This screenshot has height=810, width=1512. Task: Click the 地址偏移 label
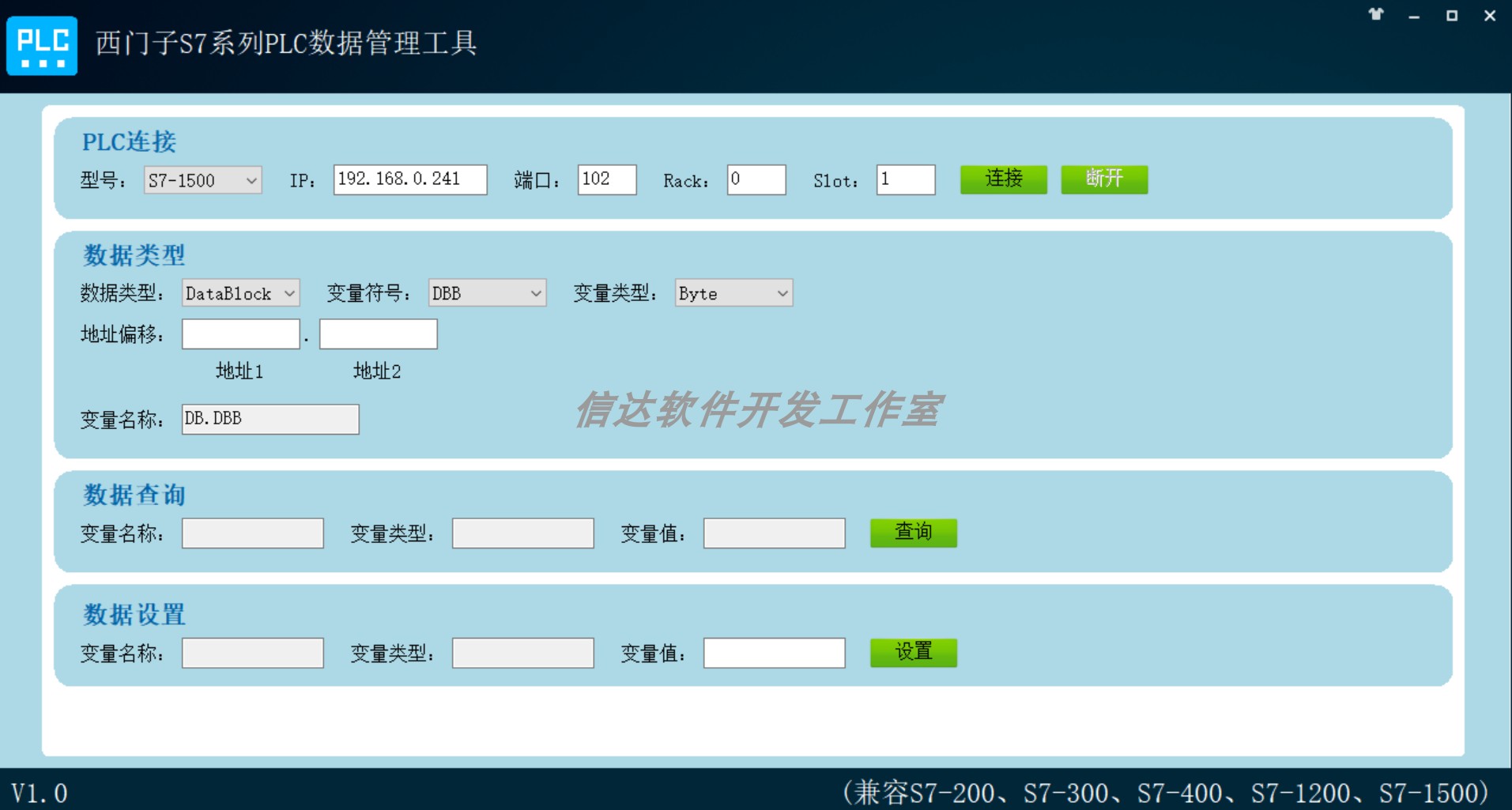[x=122, y=334]
